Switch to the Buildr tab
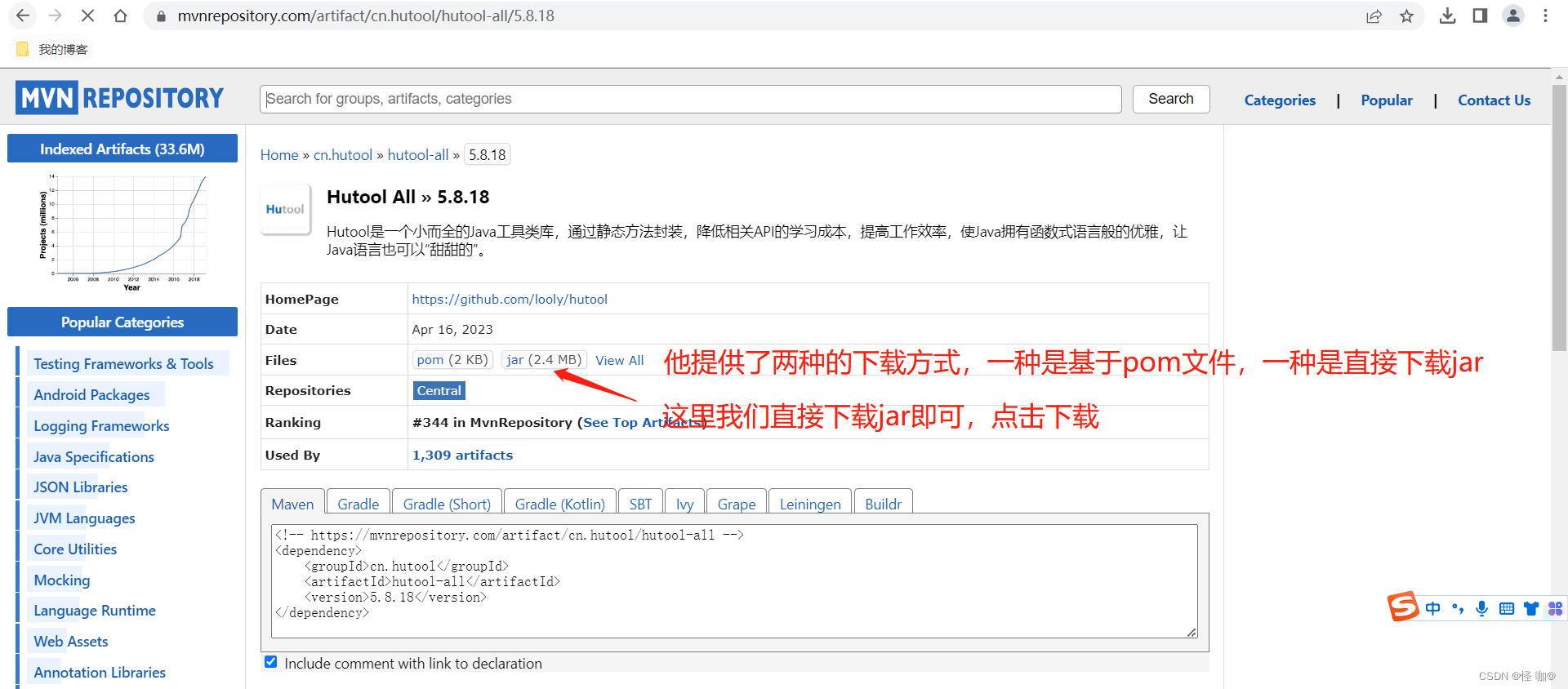1568x689 pixels. (884, 504)
